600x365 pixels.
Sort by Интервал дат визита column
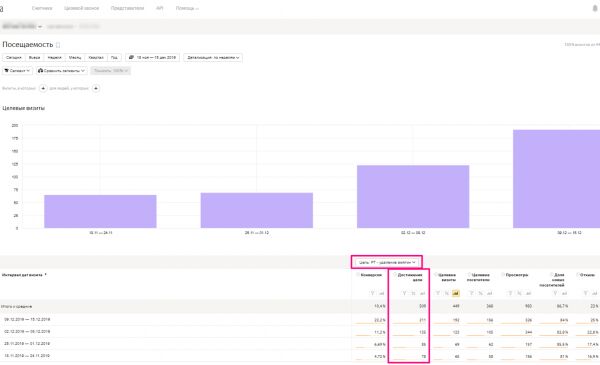tap(24, 275)
